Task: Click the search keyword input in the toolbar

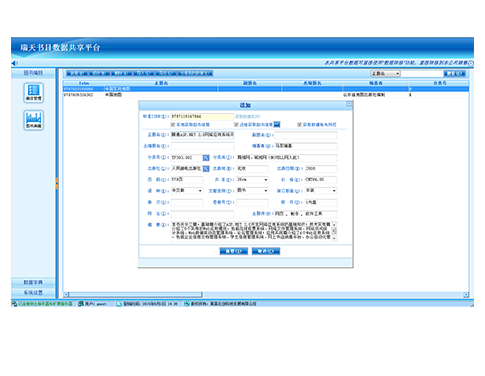Action: click(x=422, y=73)
